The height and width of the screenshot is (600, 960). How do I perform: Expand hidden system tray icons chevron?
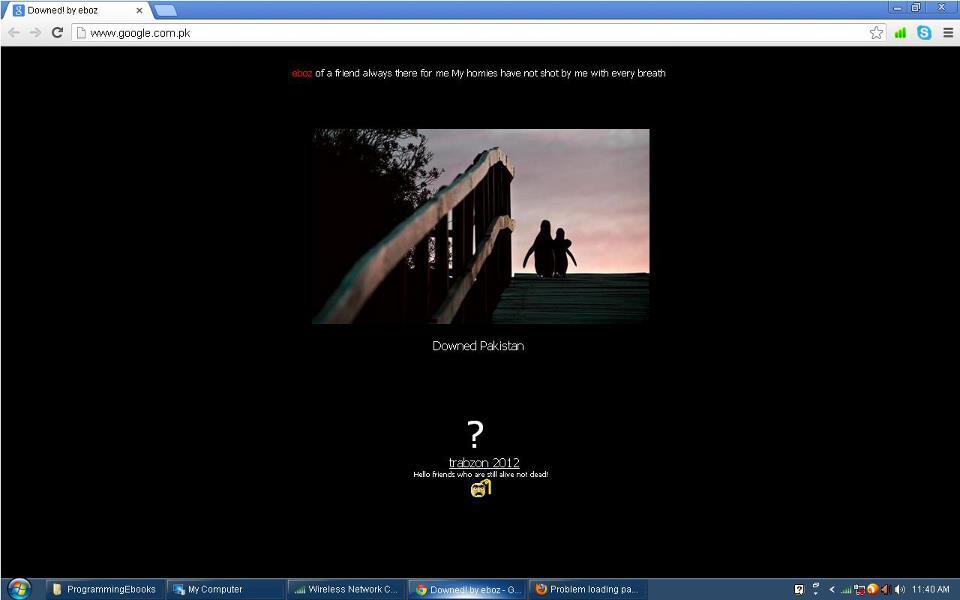832,590
